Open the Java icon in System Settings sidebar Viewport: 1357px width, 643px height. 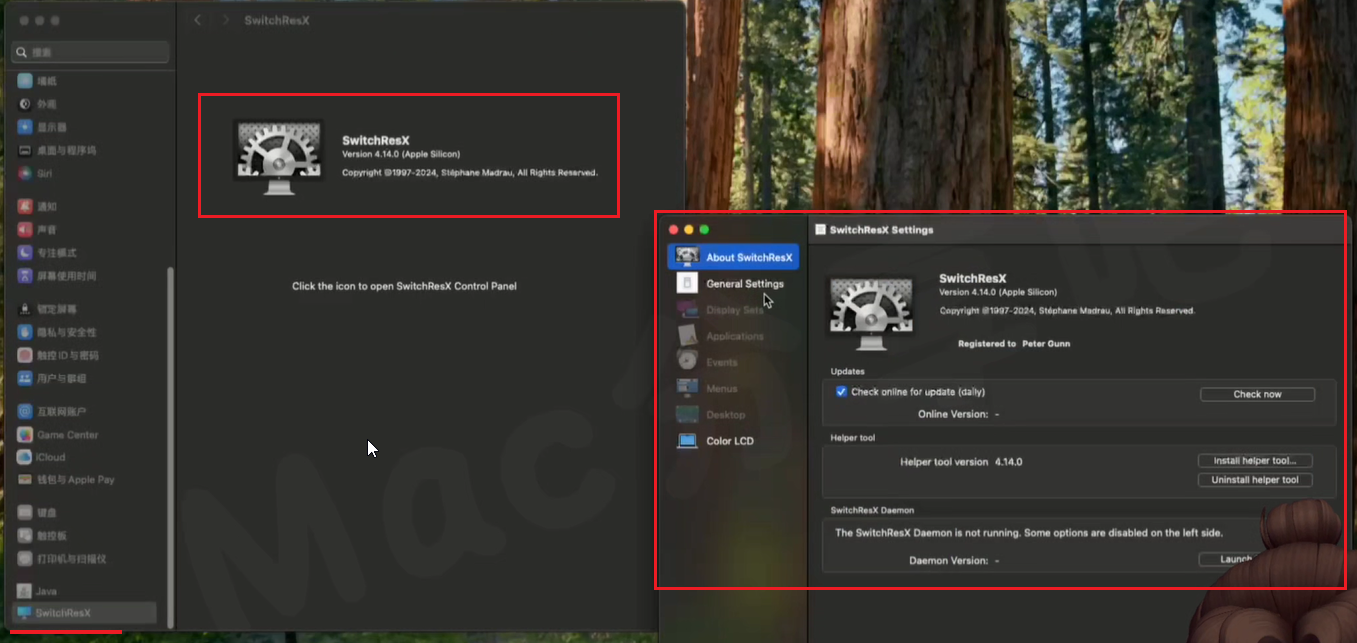click(x=25, y=591)
